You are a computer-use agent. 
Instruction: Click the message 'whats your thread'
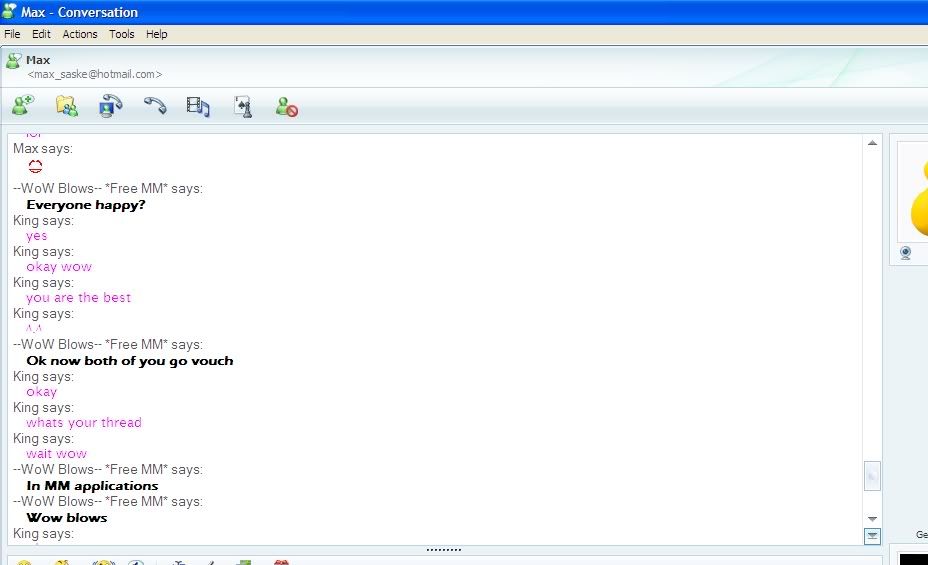[84, 422]
